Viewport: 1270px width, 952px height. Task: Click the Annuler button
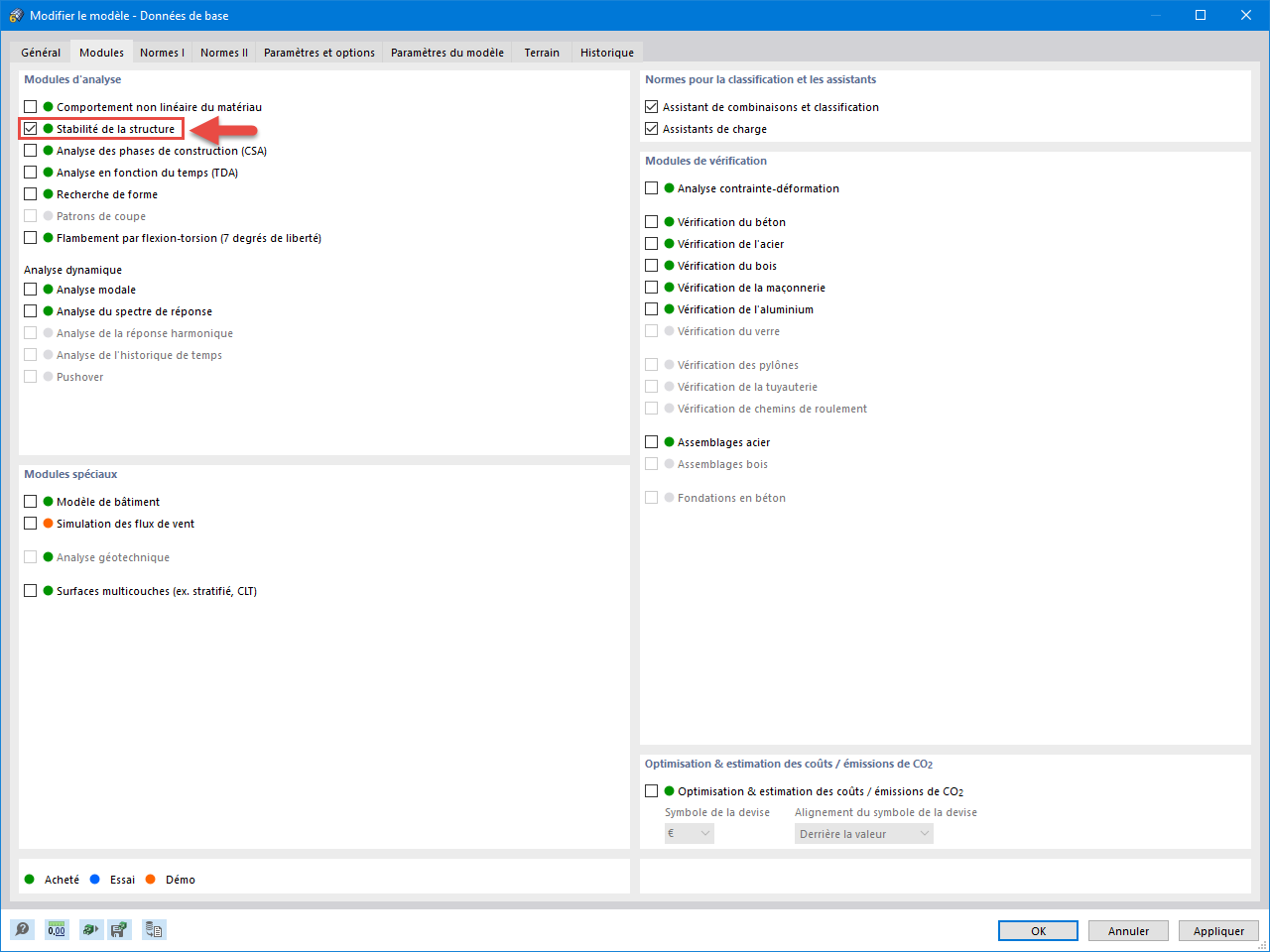point(1128,931)
